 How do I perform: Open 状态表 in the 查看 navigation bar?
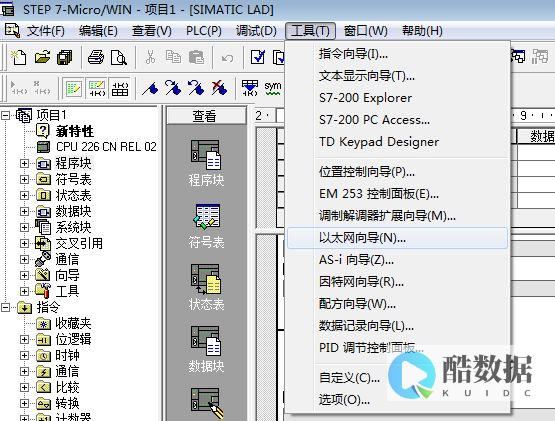206,287
